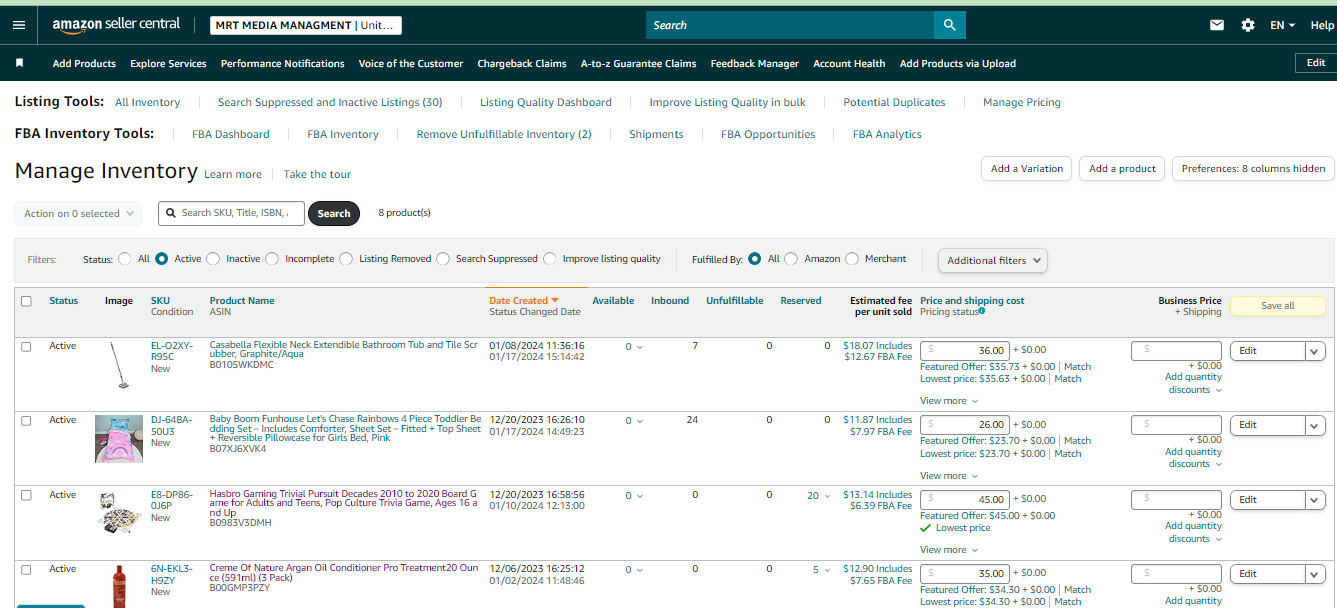Go to FBA Dashboard tool
Image resolution: width=1337 pixels, height=608 pixels.
pyautogui.click(x=231, y=134)
